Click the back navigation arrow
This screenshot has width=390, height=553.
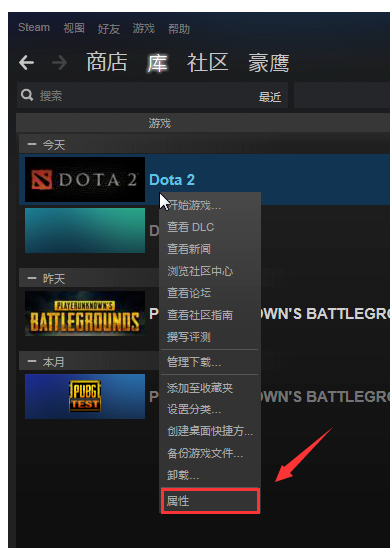coord(26,63)
